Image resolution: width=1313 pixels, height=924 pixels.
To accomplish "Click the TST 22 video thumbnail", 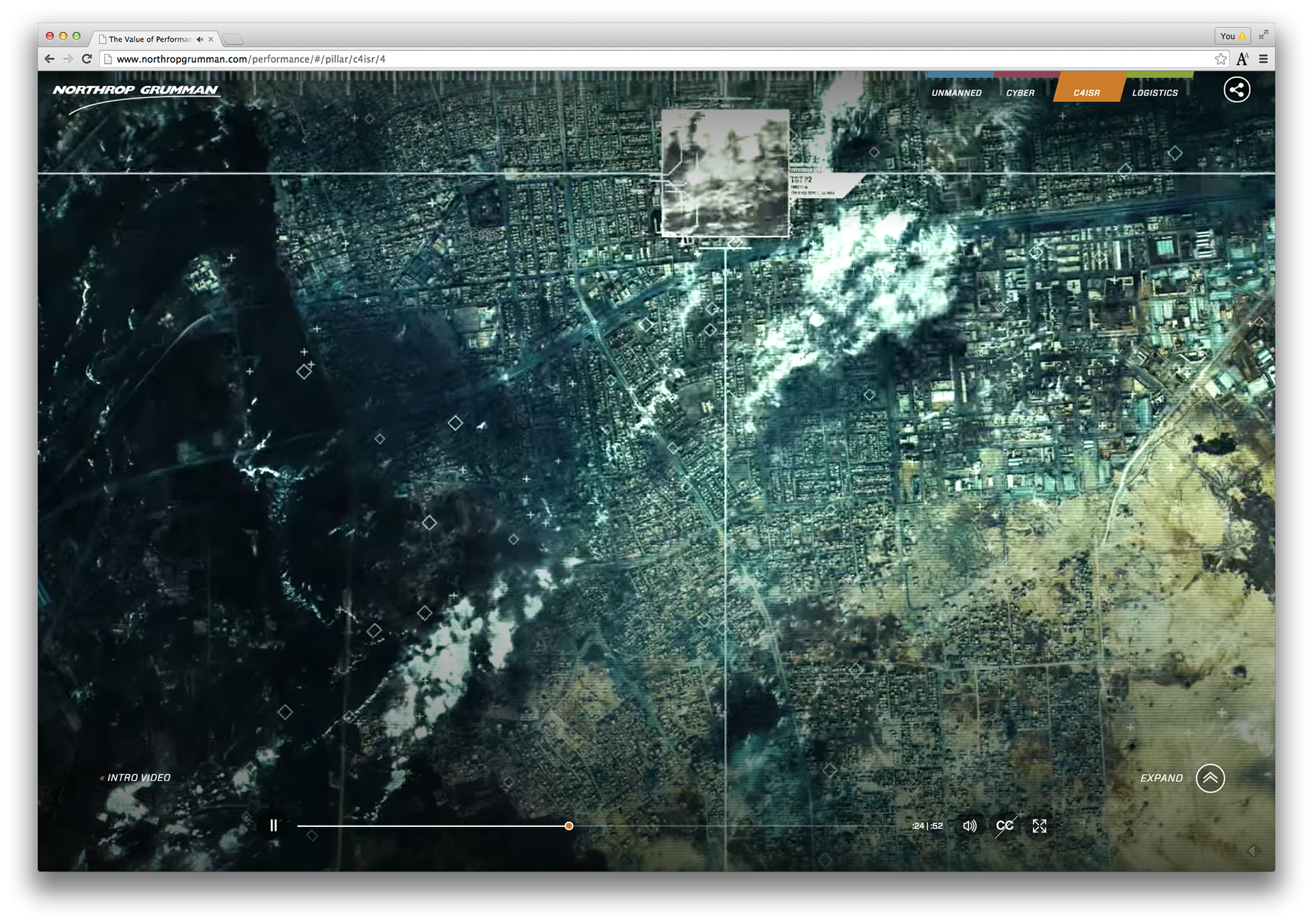I will click(x=725, y=173).
